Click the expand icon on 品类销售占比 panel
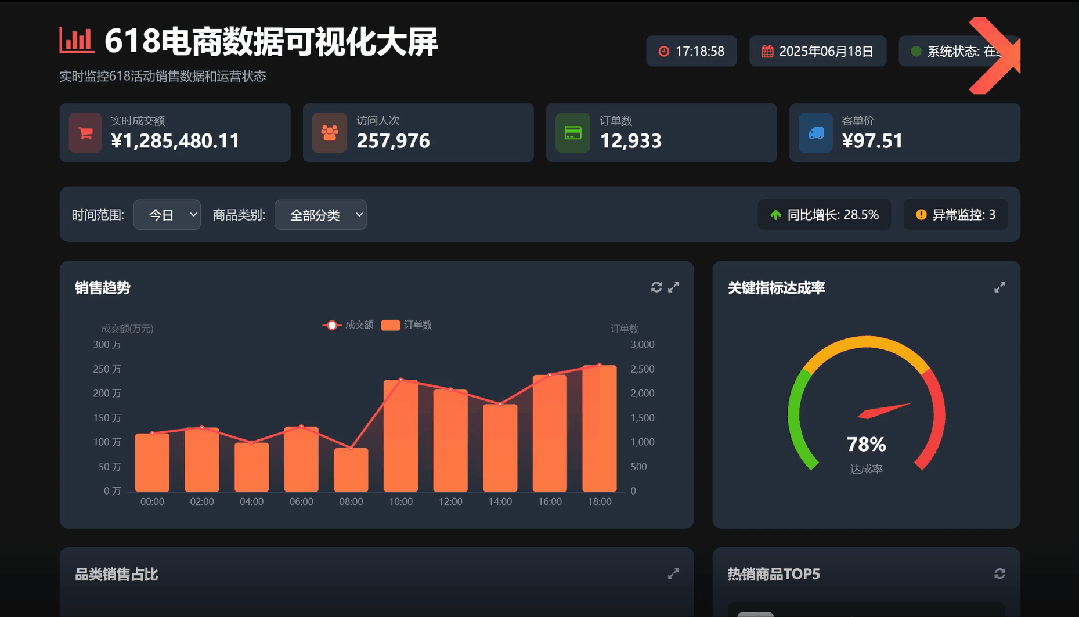Screen dimensions: 1079x617 point(674,574)
